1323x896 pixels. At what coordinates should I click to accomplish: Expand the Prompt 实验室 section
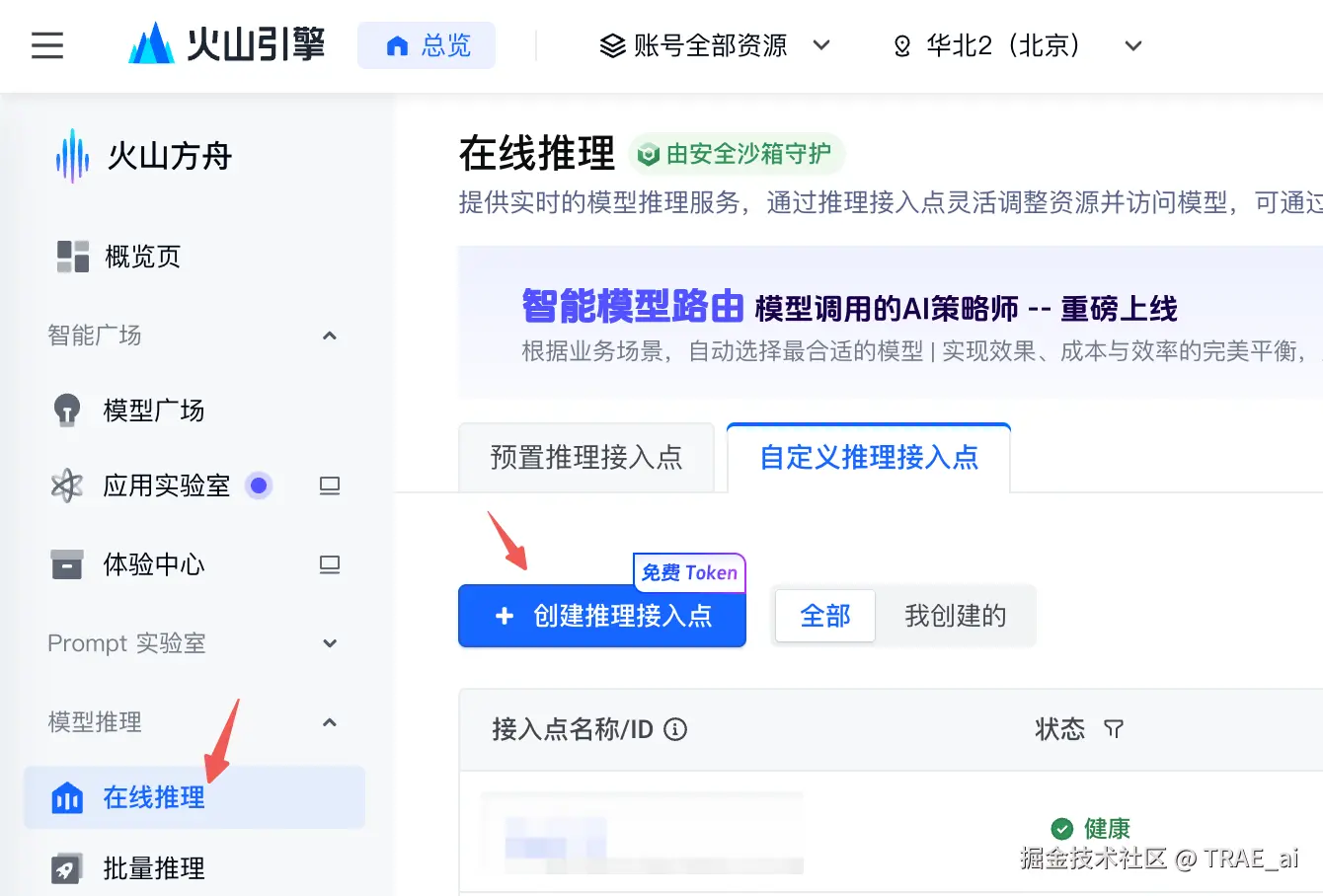tap(330, 643)
